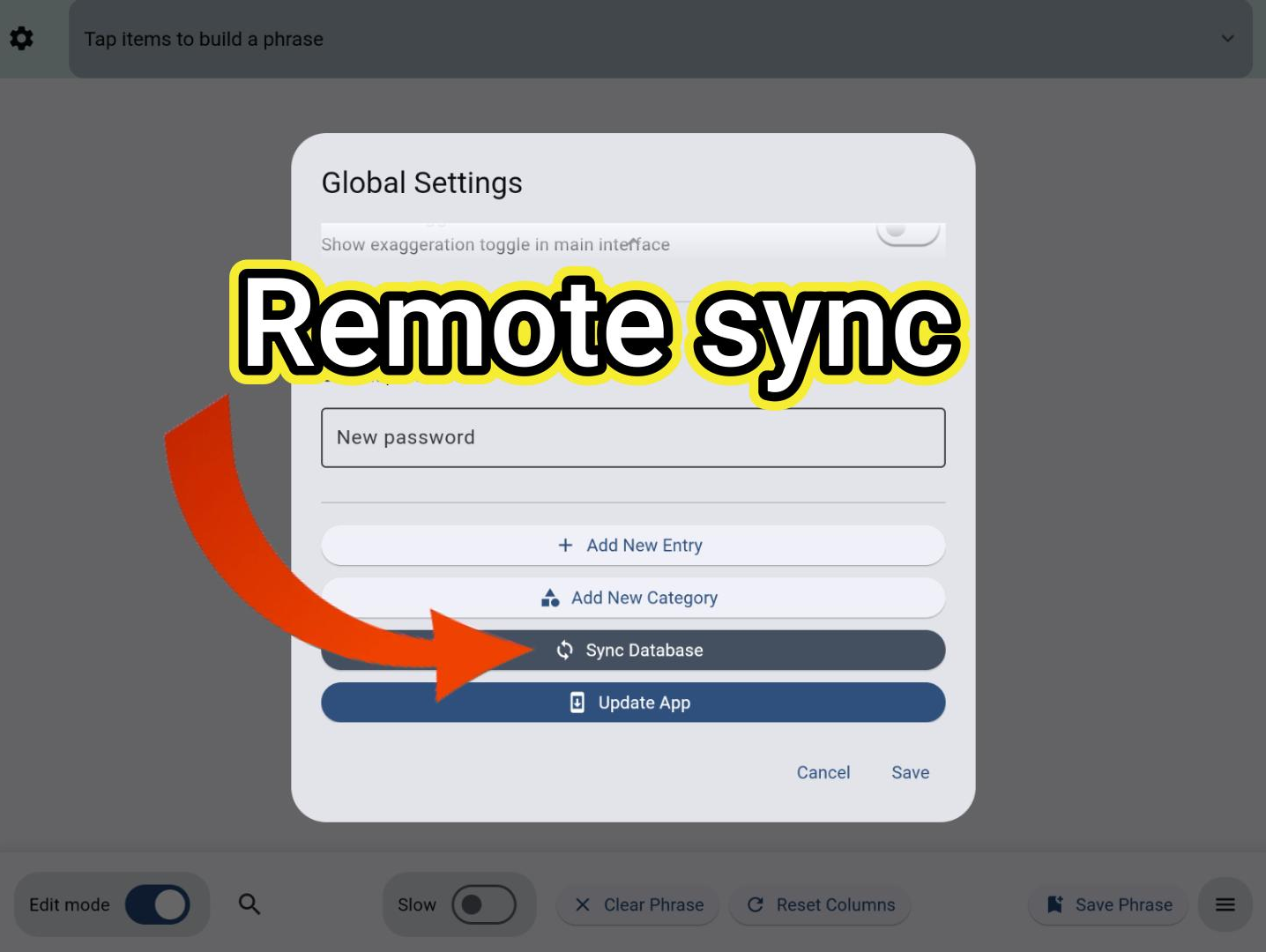The width and height of the screenshot is (1266, 952).
Task: Save the Global Settings changes
Action: pos(910,772)
